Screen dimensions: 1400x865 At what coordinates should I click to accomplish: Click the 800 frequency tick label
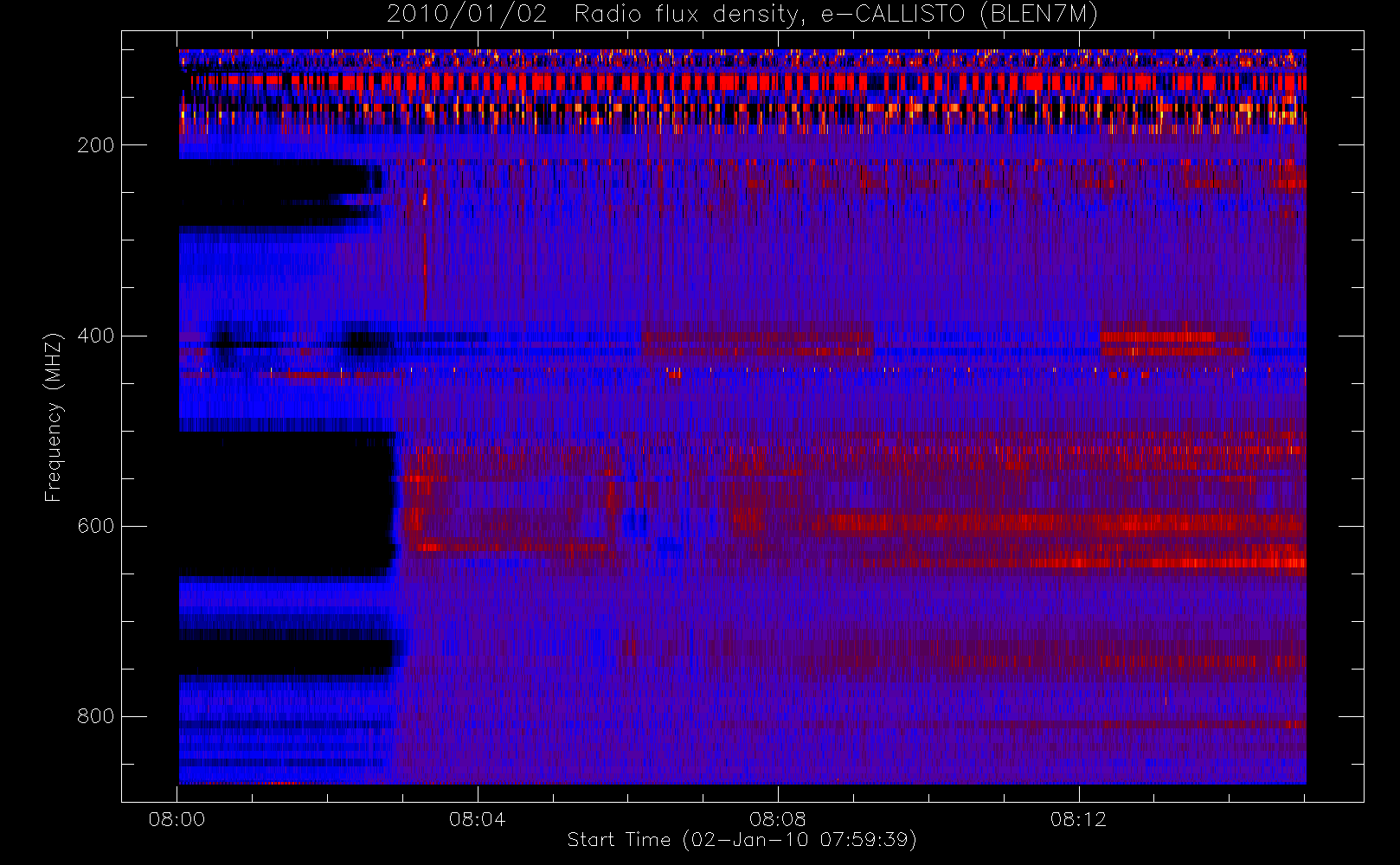click(x=95, y=716)
